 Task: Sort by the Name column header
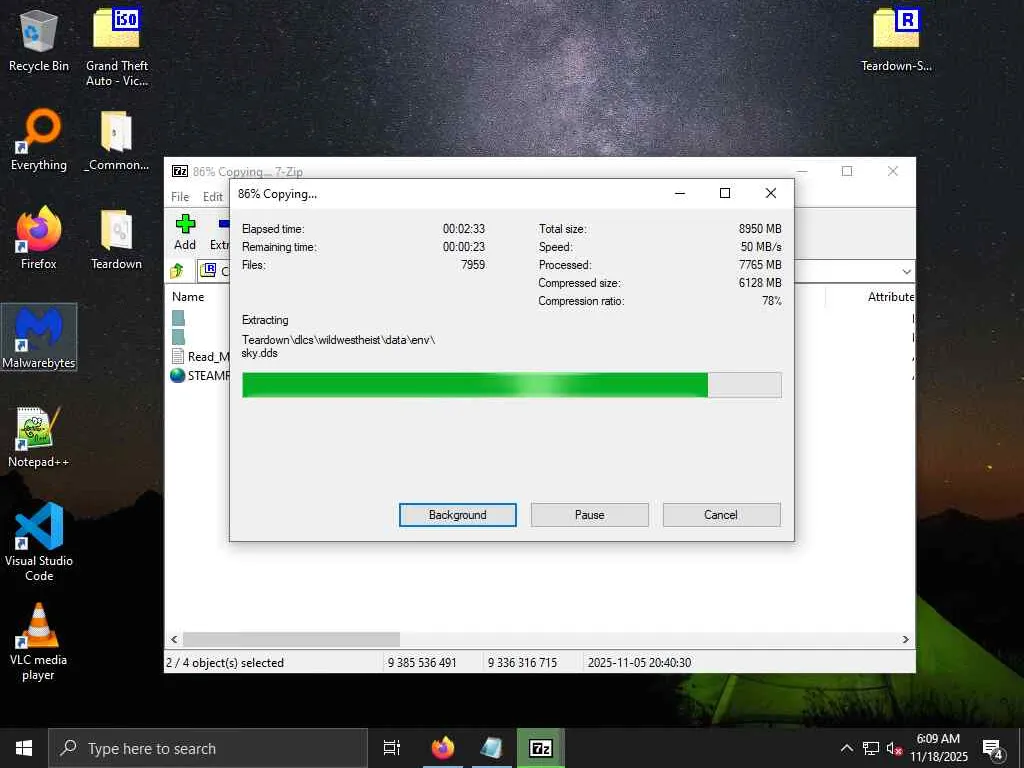pyautogui.click(x=188, y=296)
